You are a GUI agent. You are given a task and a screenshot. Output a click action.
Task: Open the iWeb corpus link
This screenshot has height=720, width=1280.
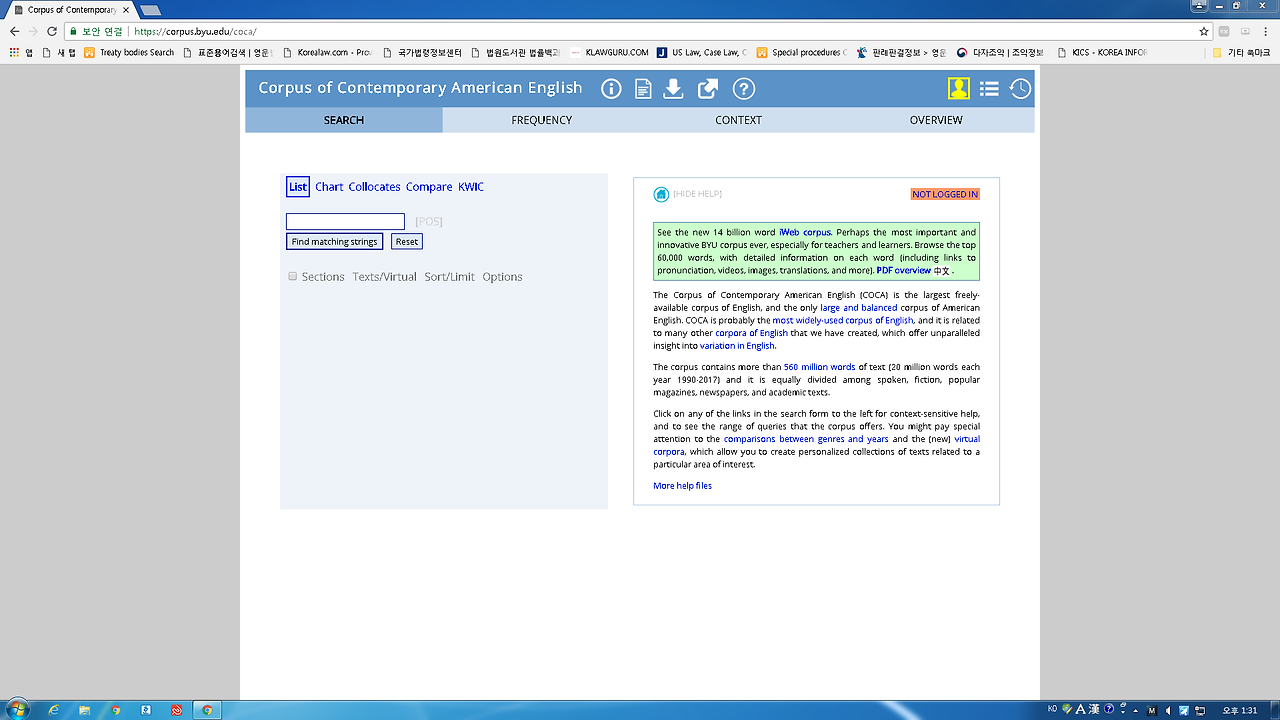click(805, 232)
